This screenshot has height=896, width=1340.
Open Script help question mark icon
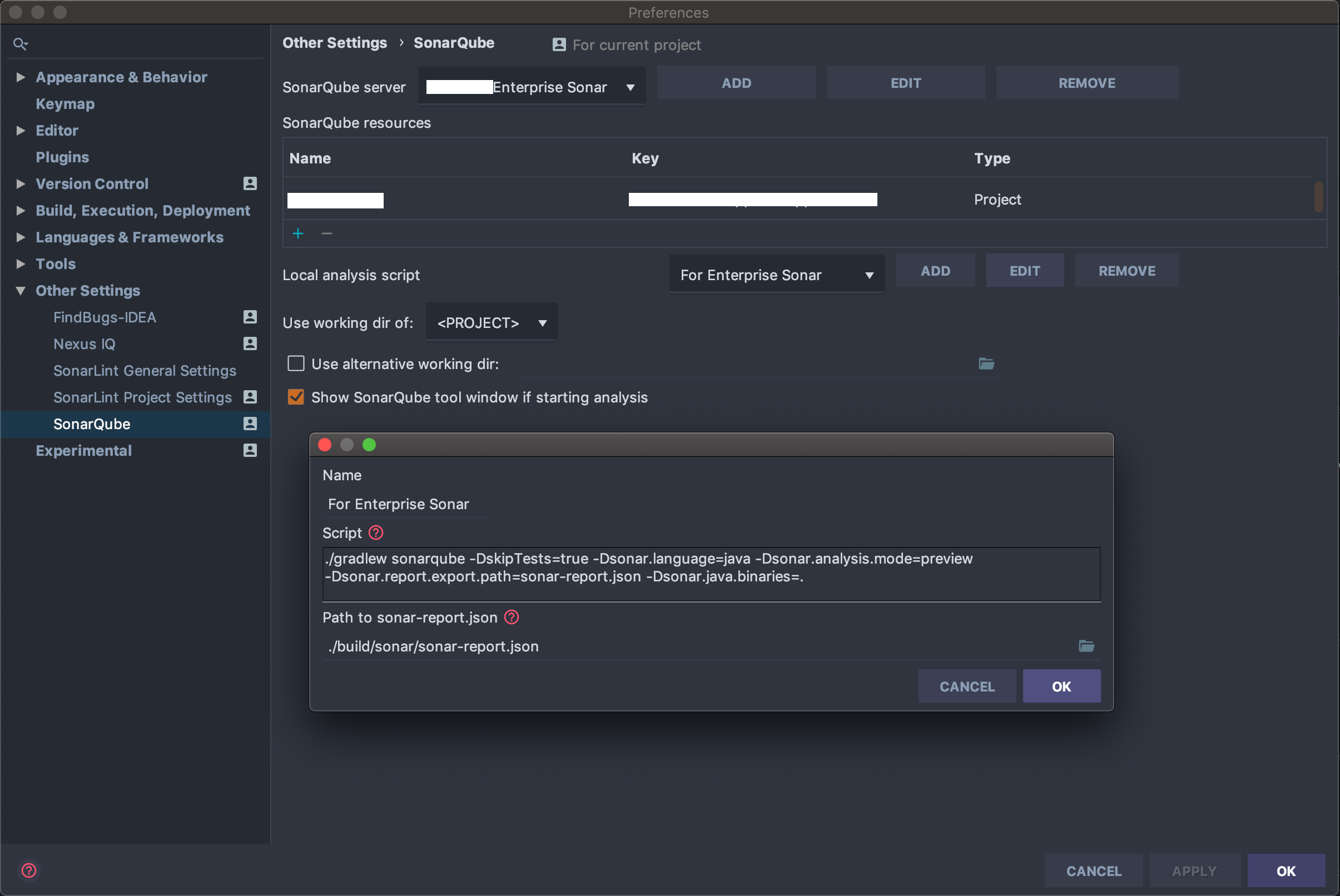coord(375,532)
